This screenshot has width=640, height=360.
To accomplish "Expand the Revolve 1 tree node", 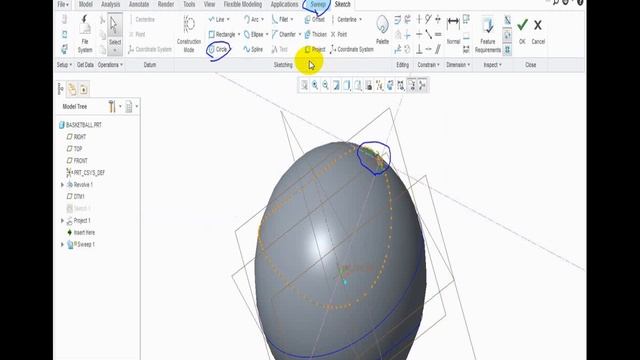I will click(x=62, y=185).
